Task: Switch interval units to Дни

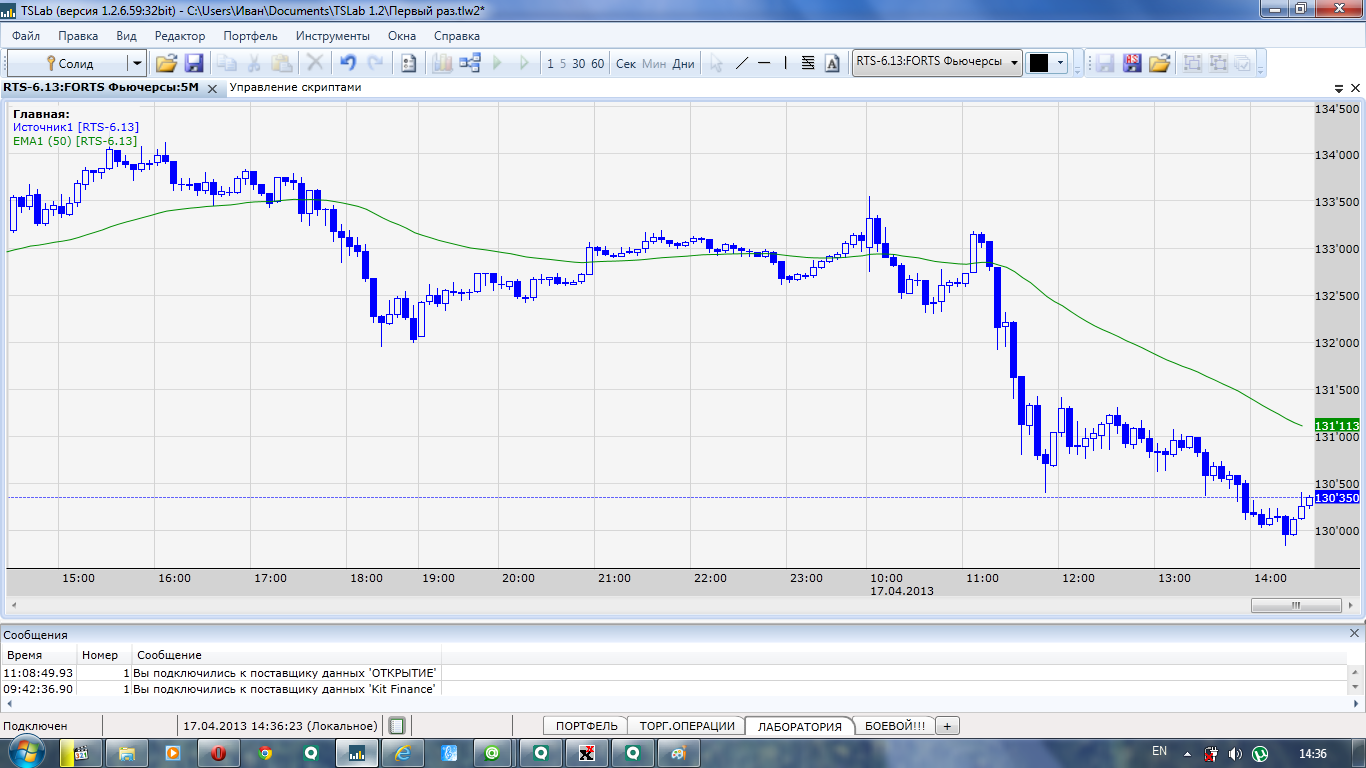Action: 683,63
